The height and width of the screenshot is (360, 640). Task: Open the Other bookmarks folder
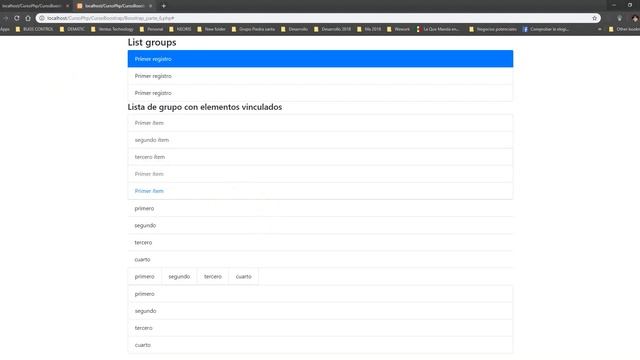[624, 29]
